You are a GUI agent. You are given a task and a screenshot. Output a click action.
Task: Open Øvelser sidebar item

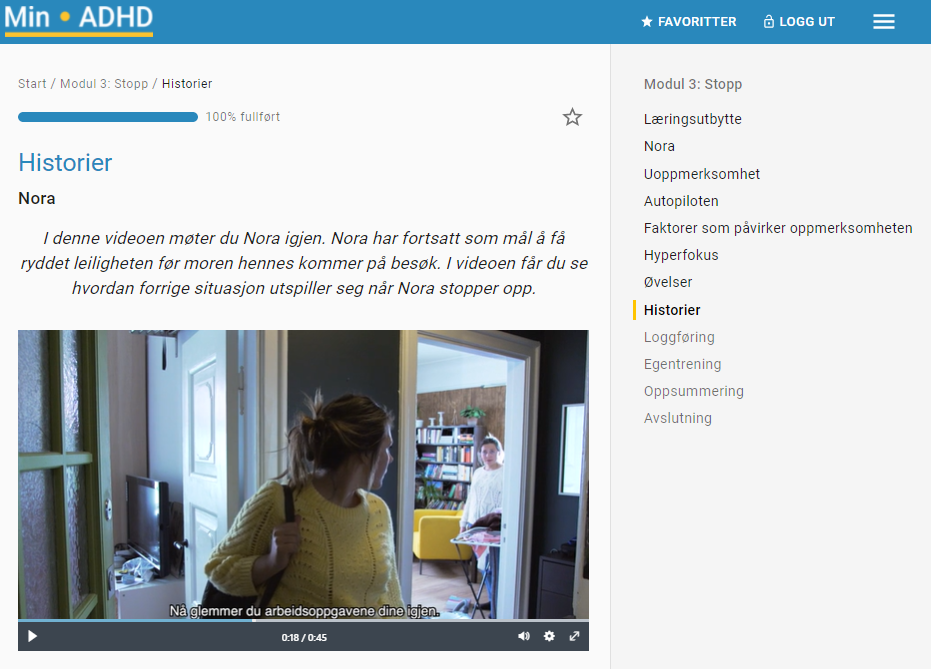point(668,282)
